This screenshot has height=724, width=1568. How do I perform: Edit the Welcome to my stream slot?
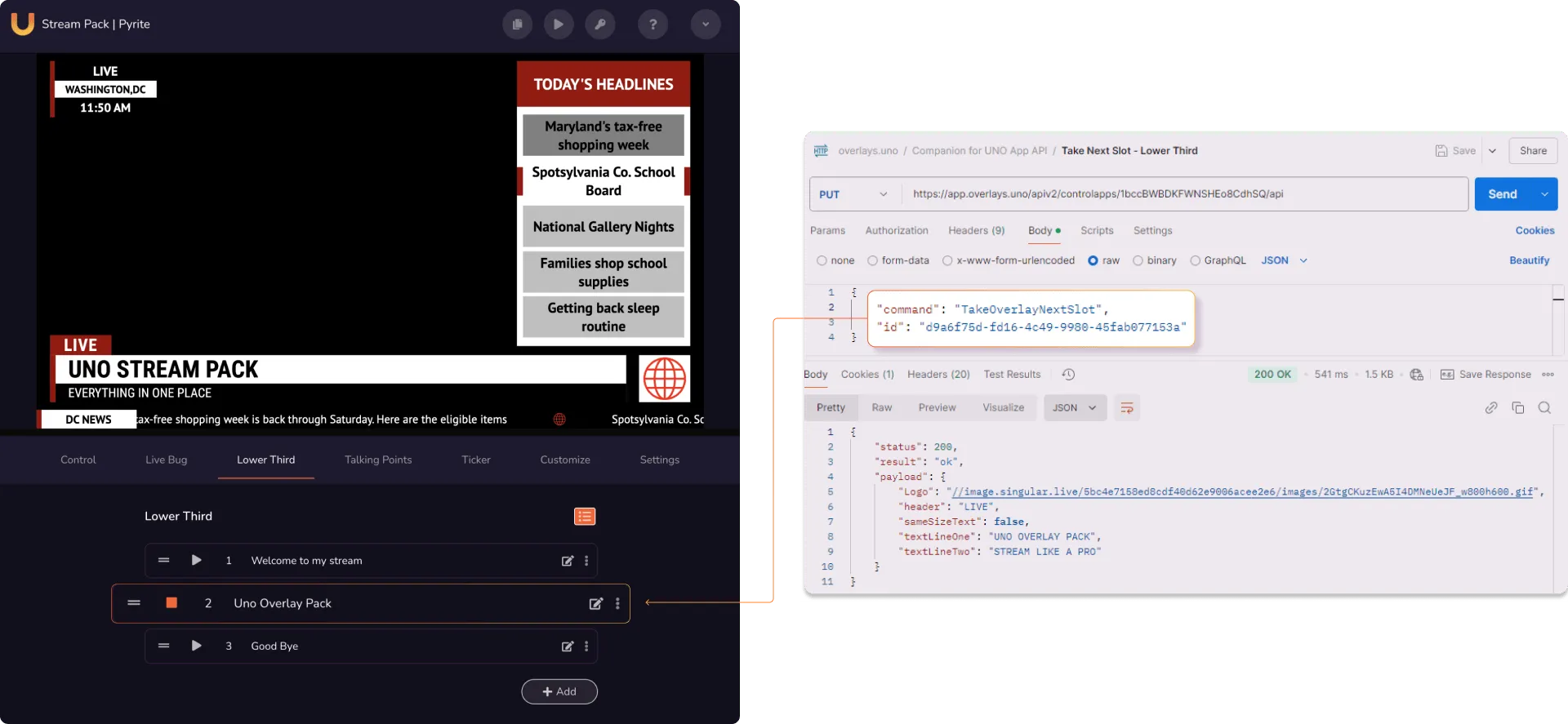[x=568, y=561]
